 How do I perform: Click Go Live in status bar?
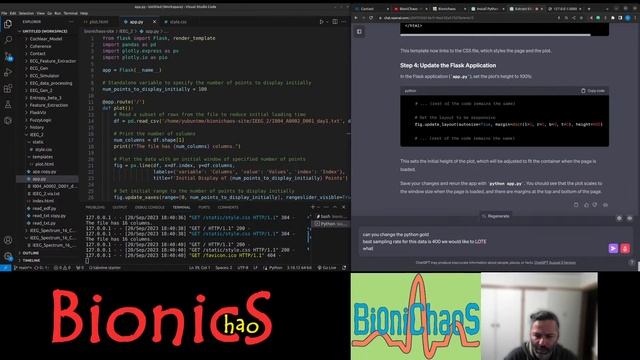point(327,268)
